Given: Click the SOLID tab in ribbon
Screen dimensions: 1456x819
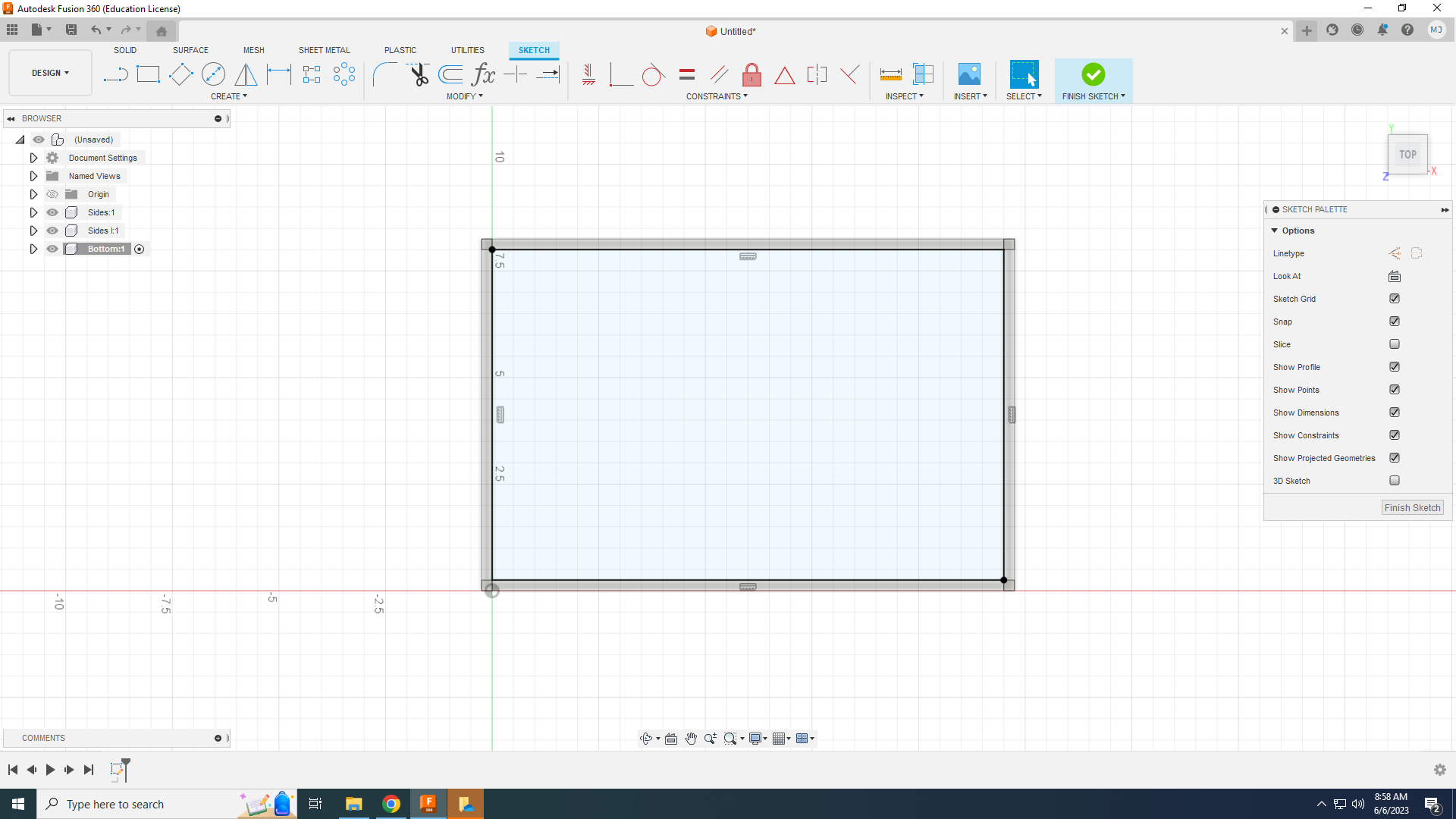Looking at the screenshot, I should [x=124, y=50].
